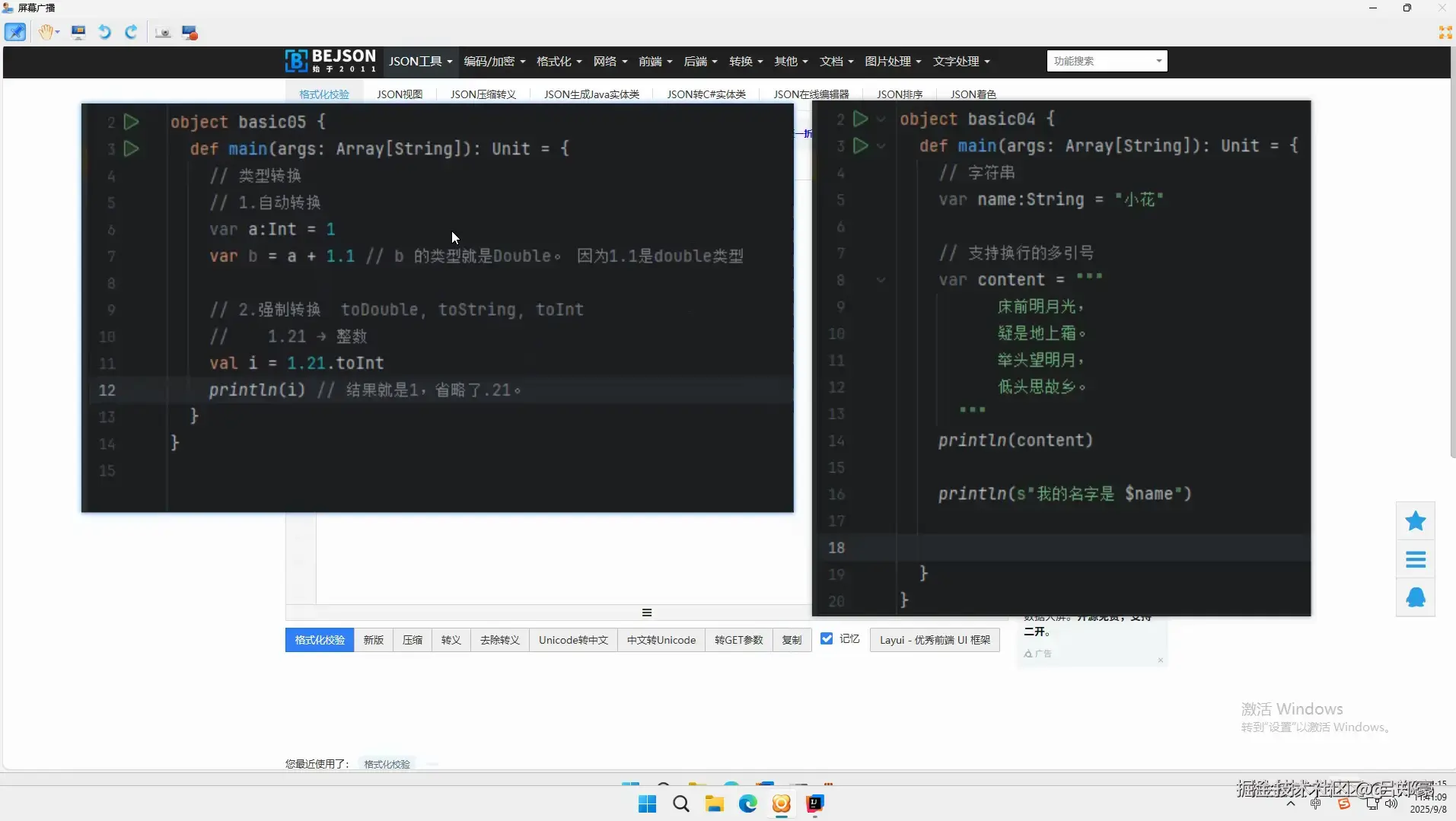Viewport: 1456px width, 821px height.
Task: Show hidden tray icons with the chevron
Action: coord(1291,804)
